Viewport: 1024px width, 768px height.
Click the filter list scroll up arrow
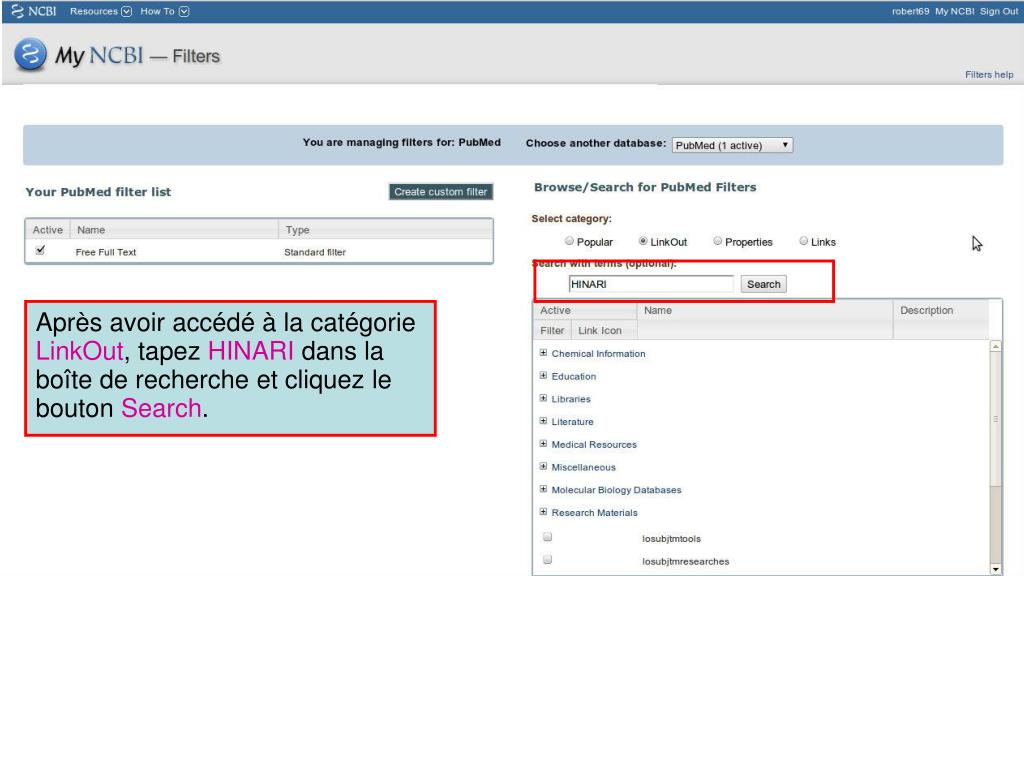coord(995,347)
